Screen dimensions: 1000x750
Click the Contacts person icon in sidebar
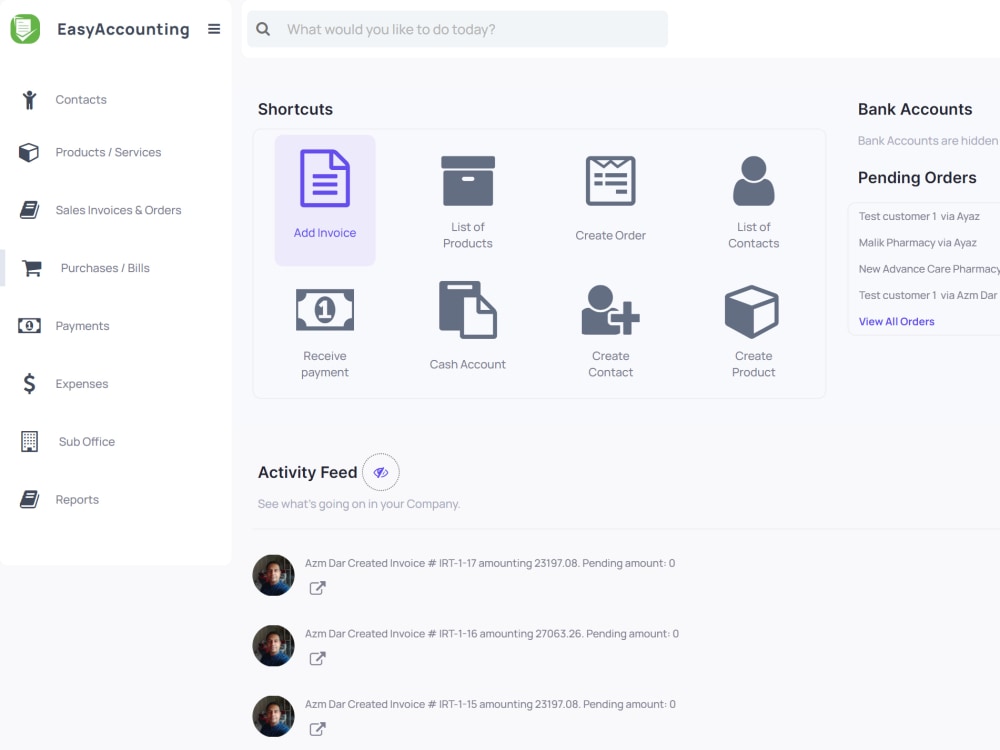point(29,99)
